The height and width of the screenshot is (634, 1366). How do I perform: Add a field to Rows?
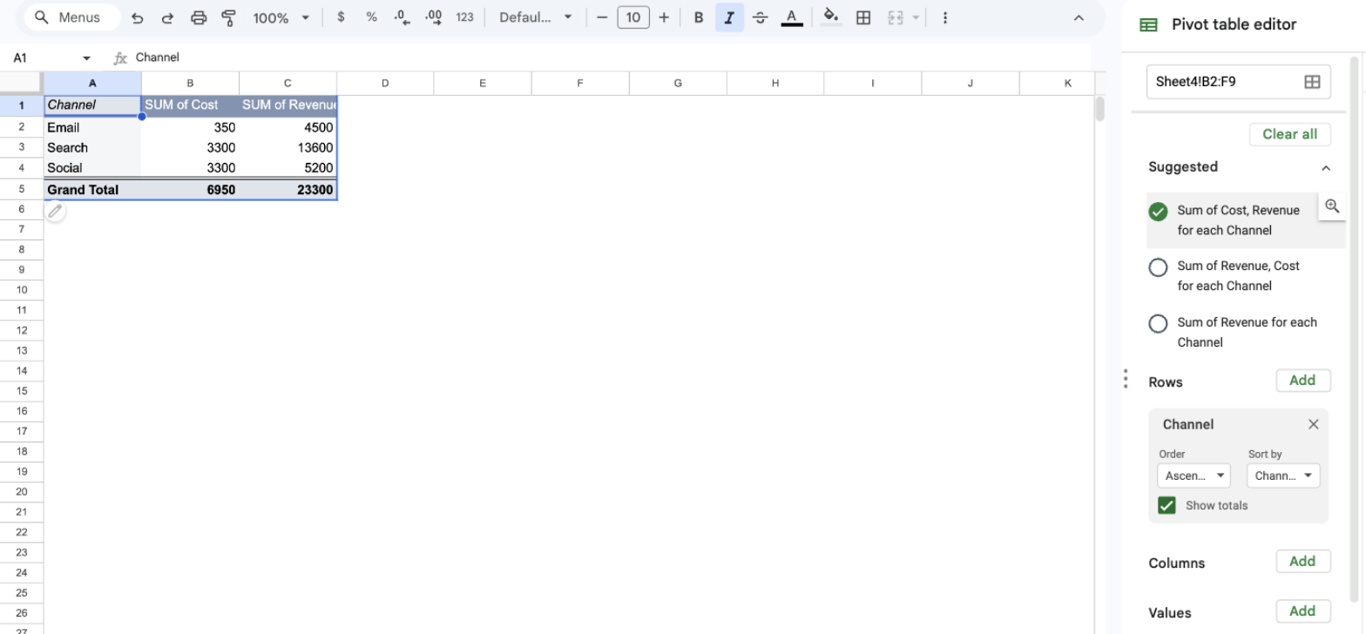(x=1303, y=380)
